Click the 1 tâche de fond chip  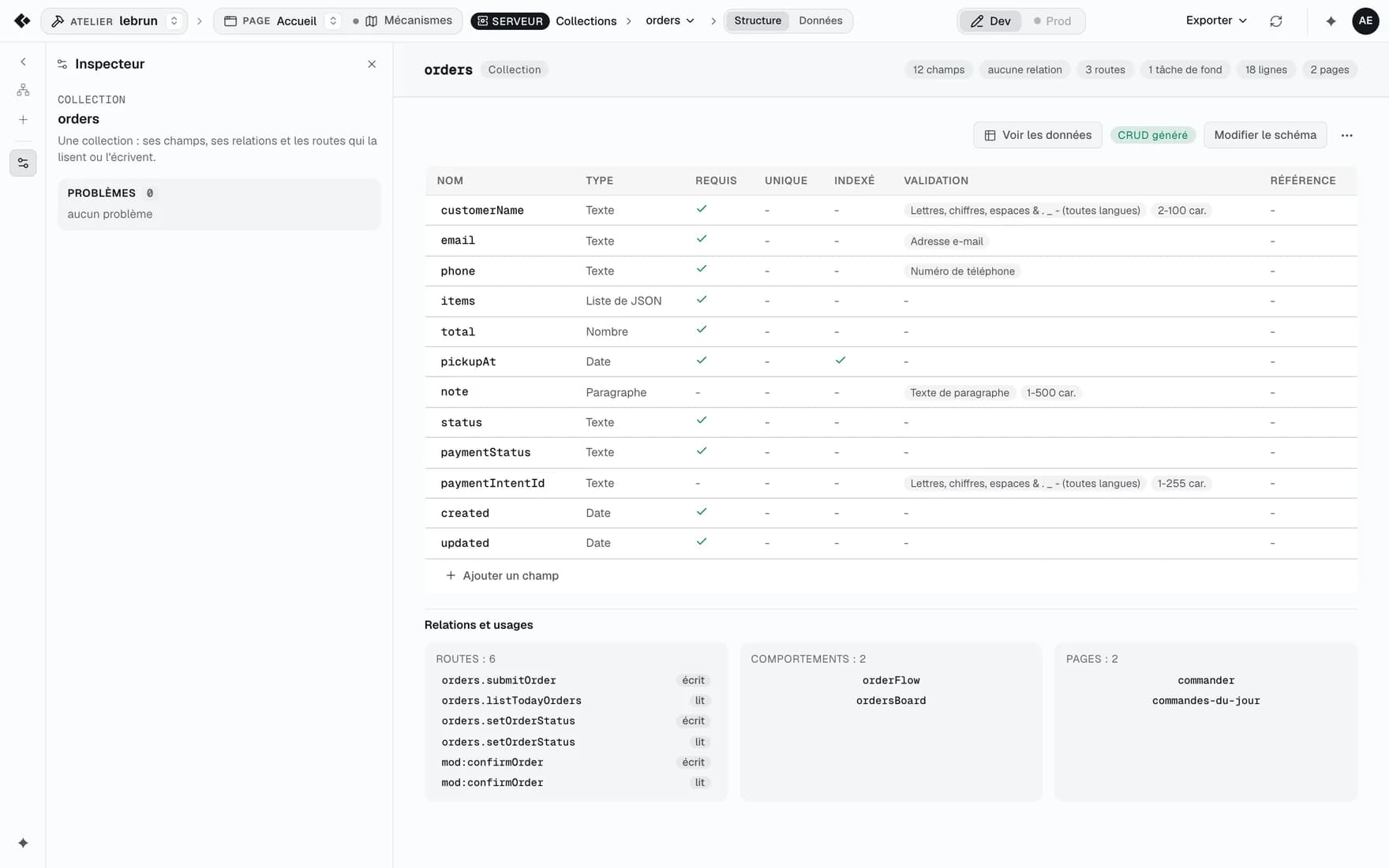pos(1185,69)
